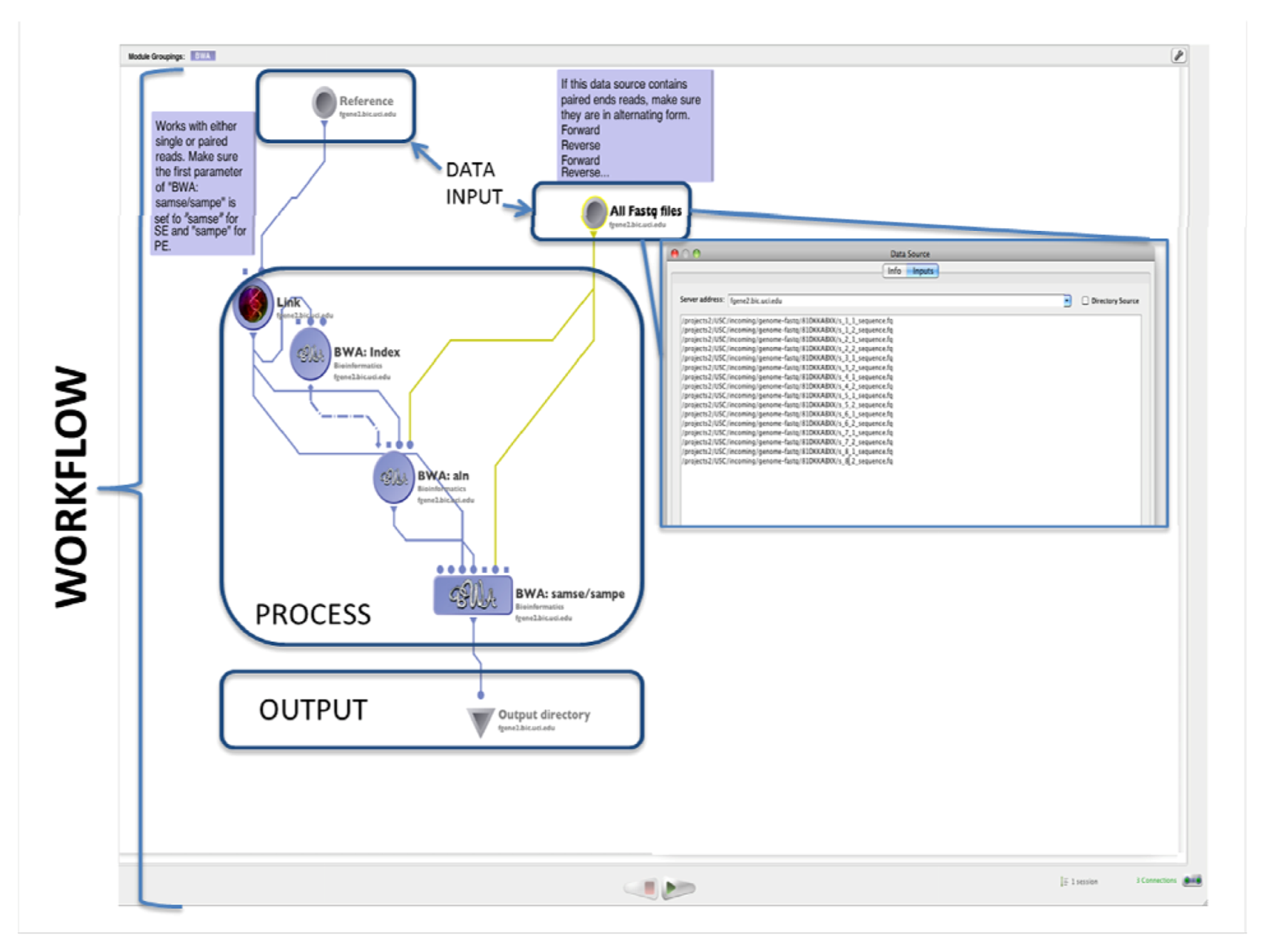Switch to the Info tab in Data Source

tap(894, 271)
